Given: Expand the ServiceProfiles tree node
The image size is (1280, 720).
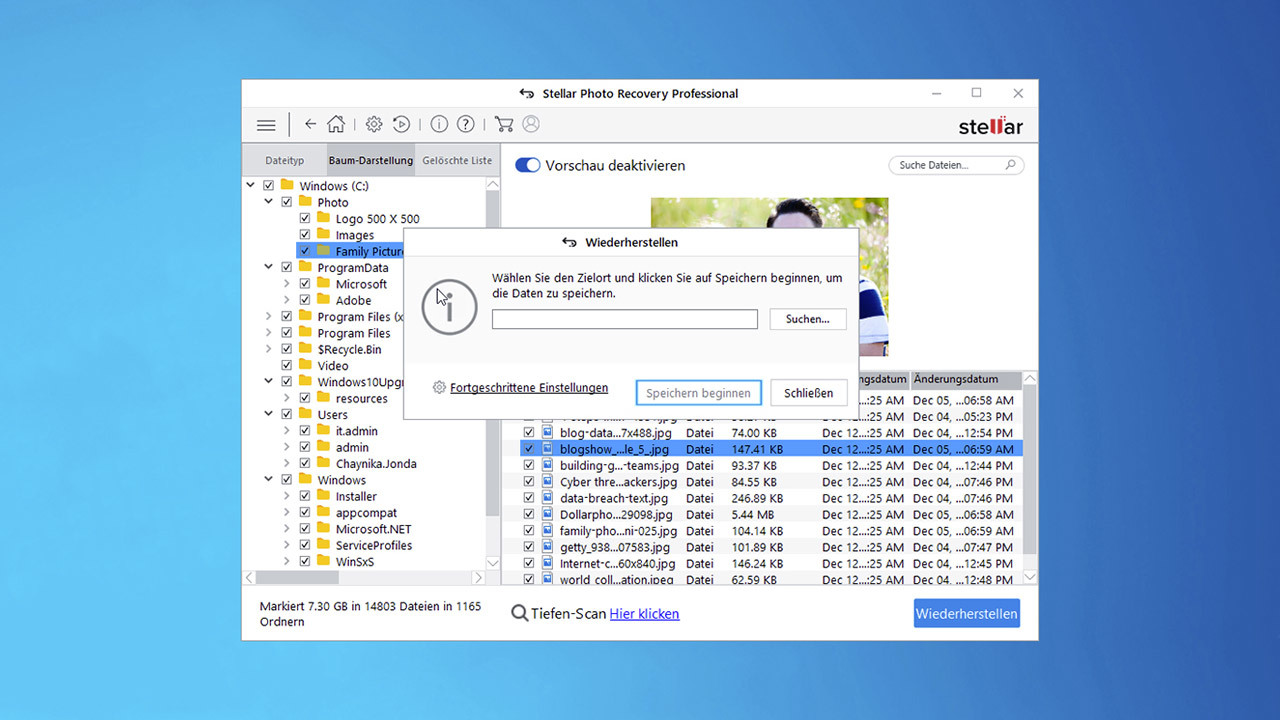Looking at the screenshot, I should click(286, 545).
